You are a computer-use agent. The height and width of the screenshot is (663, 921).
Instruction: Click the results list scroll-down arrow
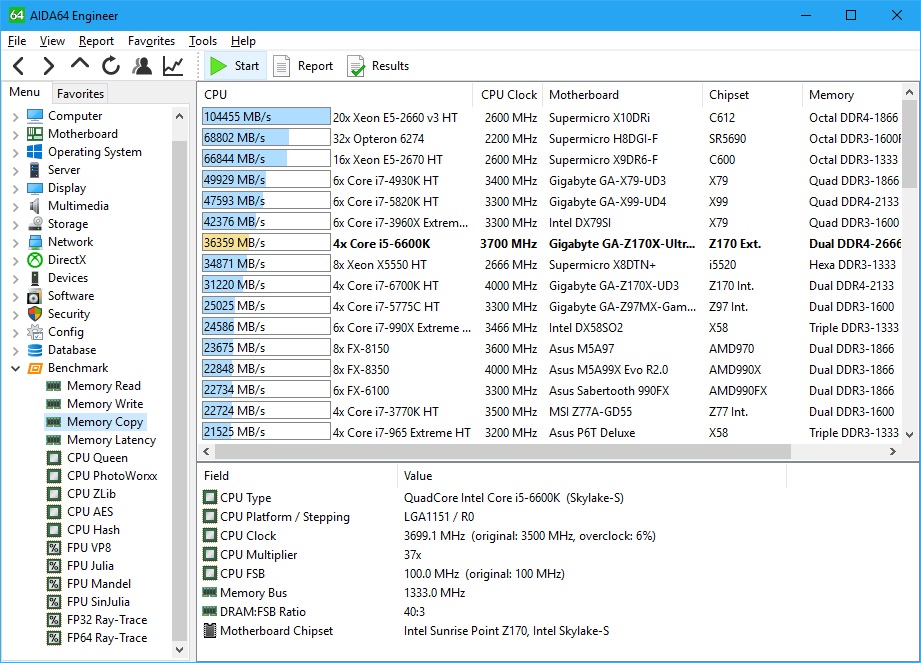point(909,435)
